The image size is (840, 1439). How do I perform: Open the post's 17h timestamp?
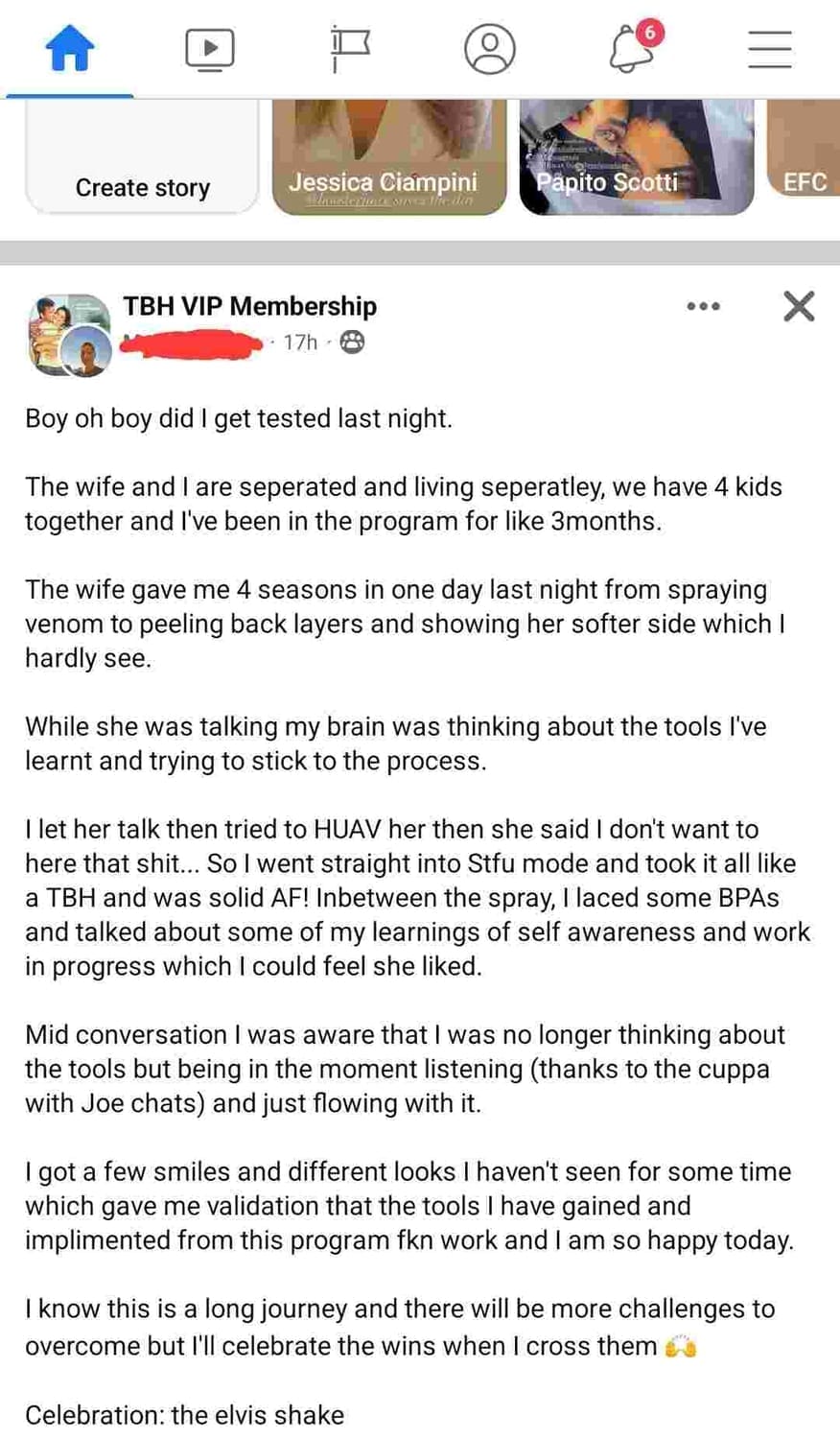[300, 342]
